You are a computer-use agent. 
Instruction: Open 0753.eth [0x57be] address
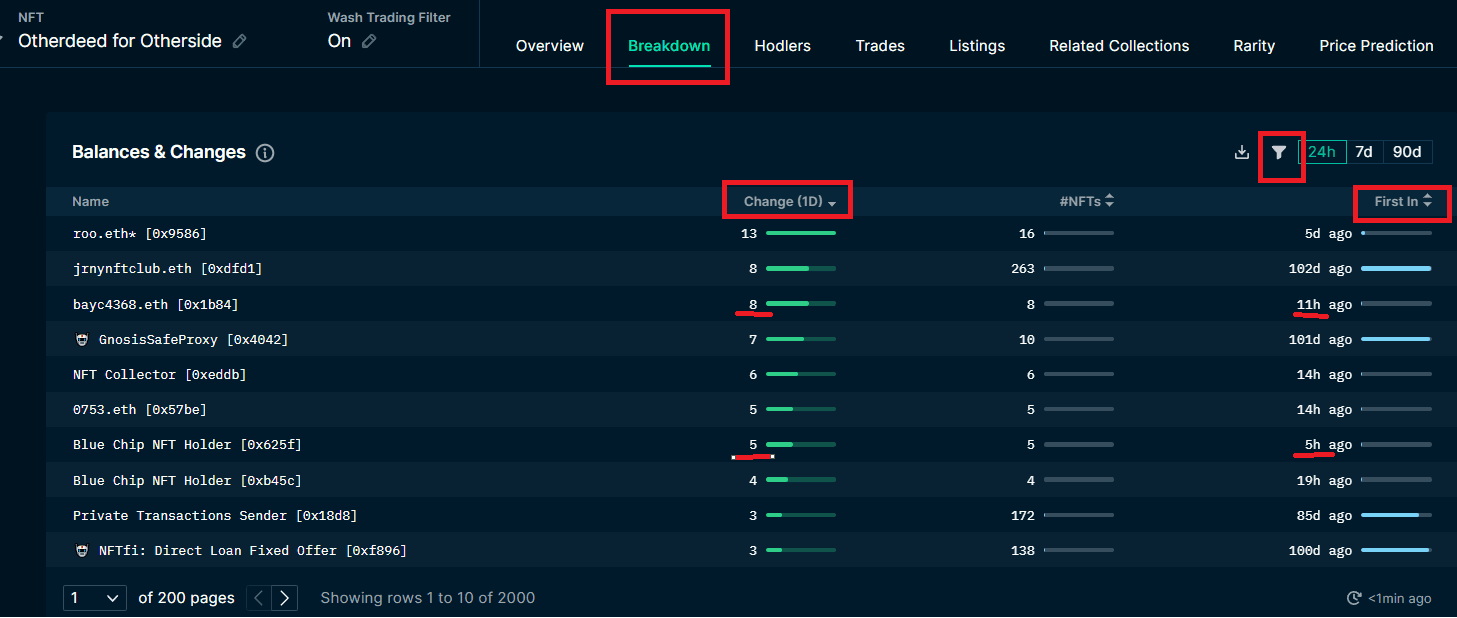coord(140,410)
